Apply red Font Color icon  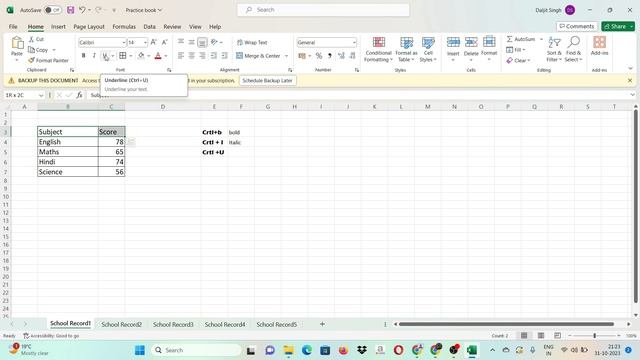tap(158, 56)
